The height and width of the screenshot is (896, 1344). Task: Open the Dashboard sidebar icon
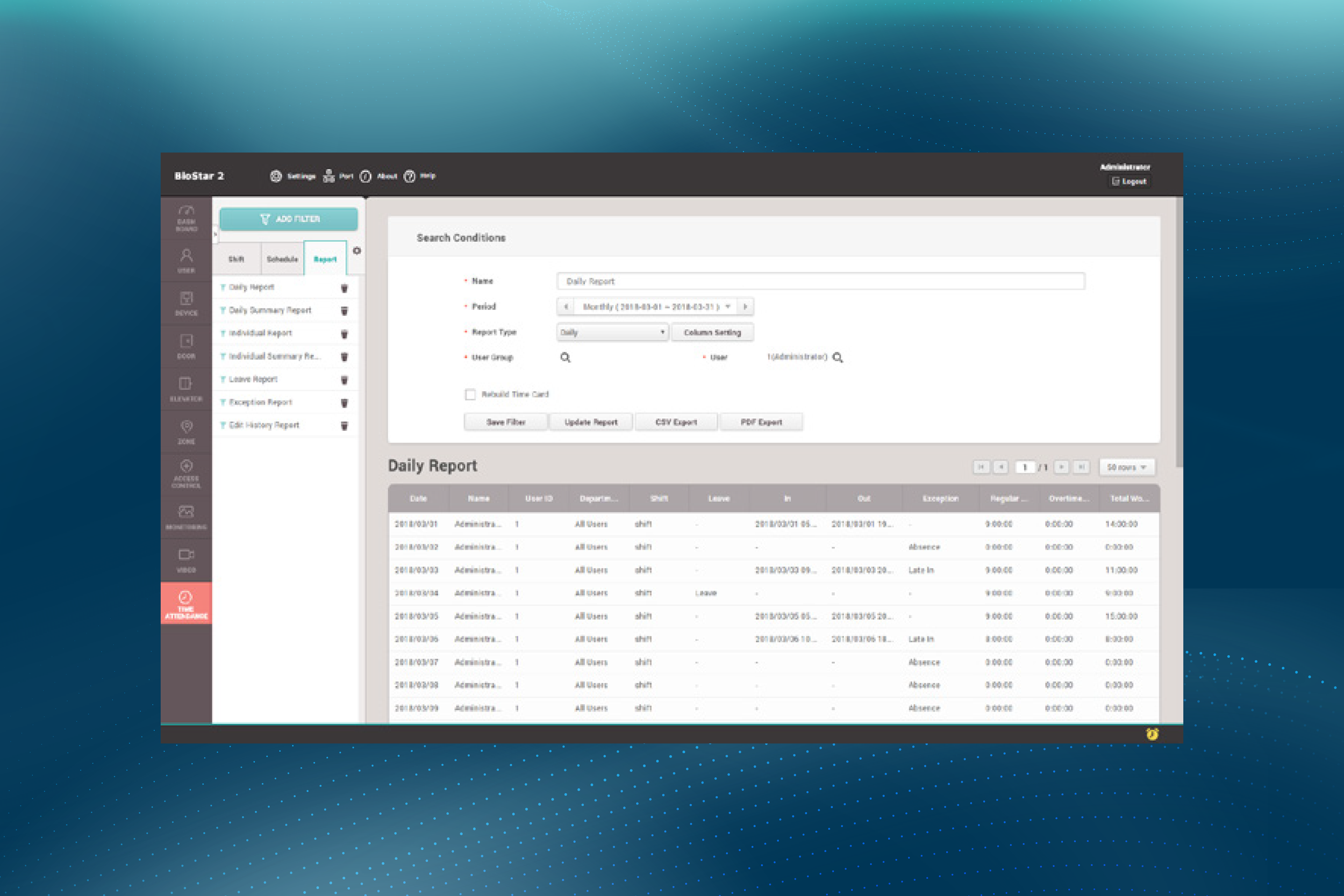click(x=187, y=218)
